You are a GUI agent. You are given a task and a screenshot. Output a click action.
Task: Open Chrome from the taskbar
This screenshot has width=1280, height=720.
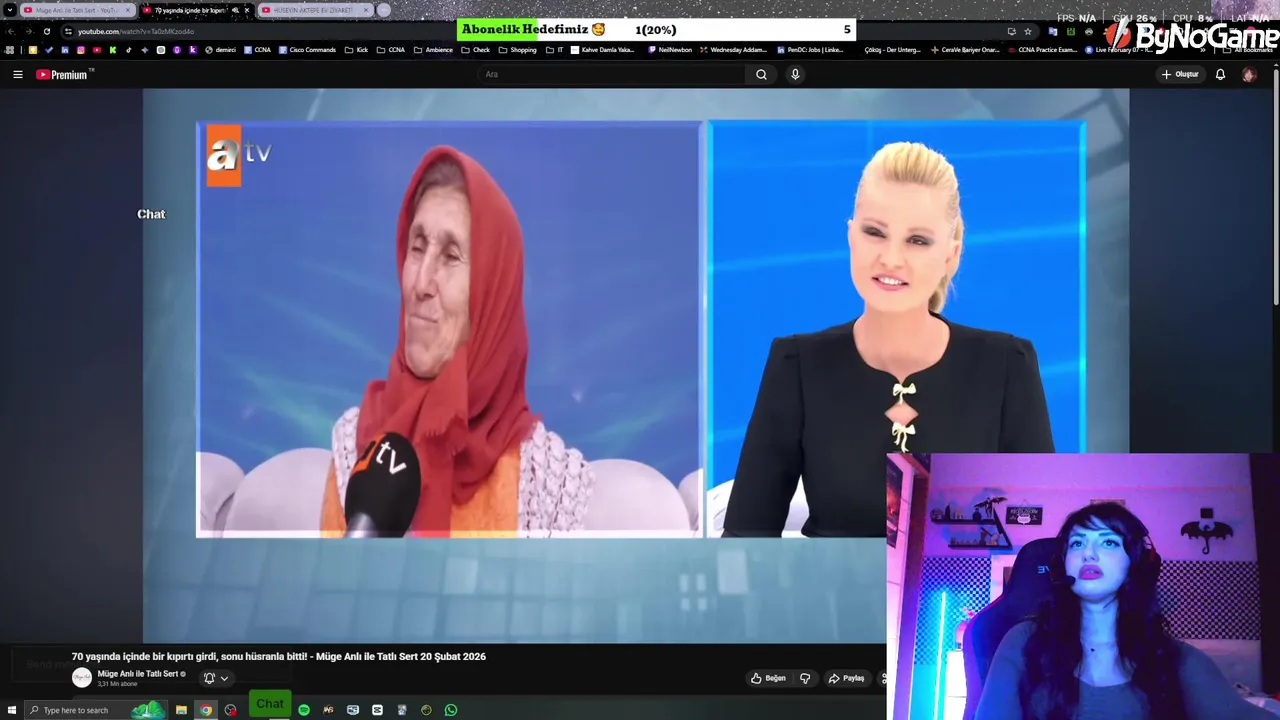206,710
